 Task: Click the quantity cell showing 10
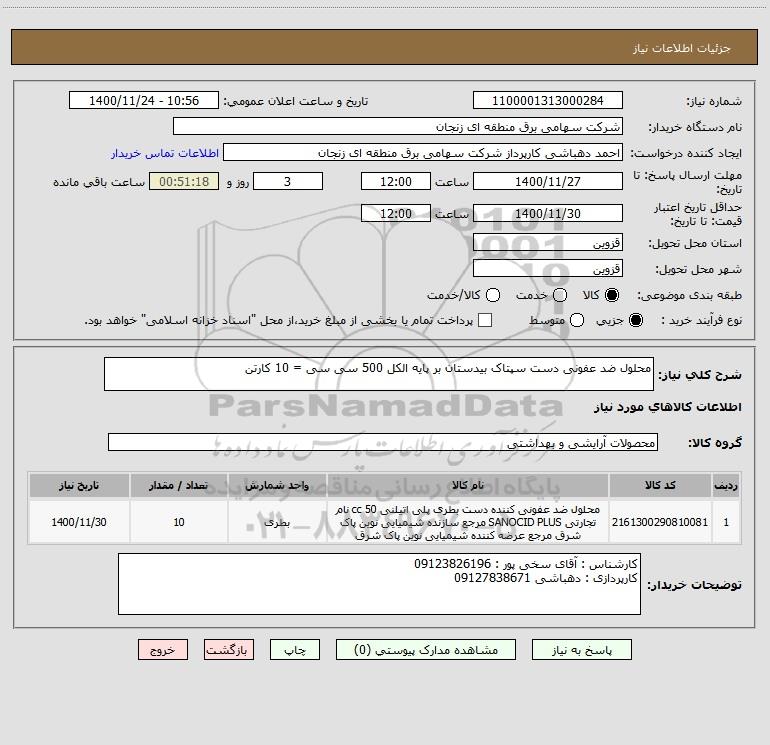pyautogui.click(x=179, y=522)
